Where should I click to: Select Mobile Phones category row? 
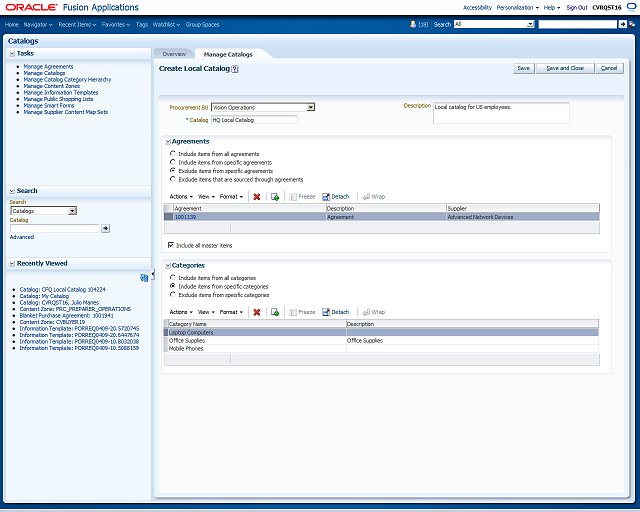coord(381,349)
